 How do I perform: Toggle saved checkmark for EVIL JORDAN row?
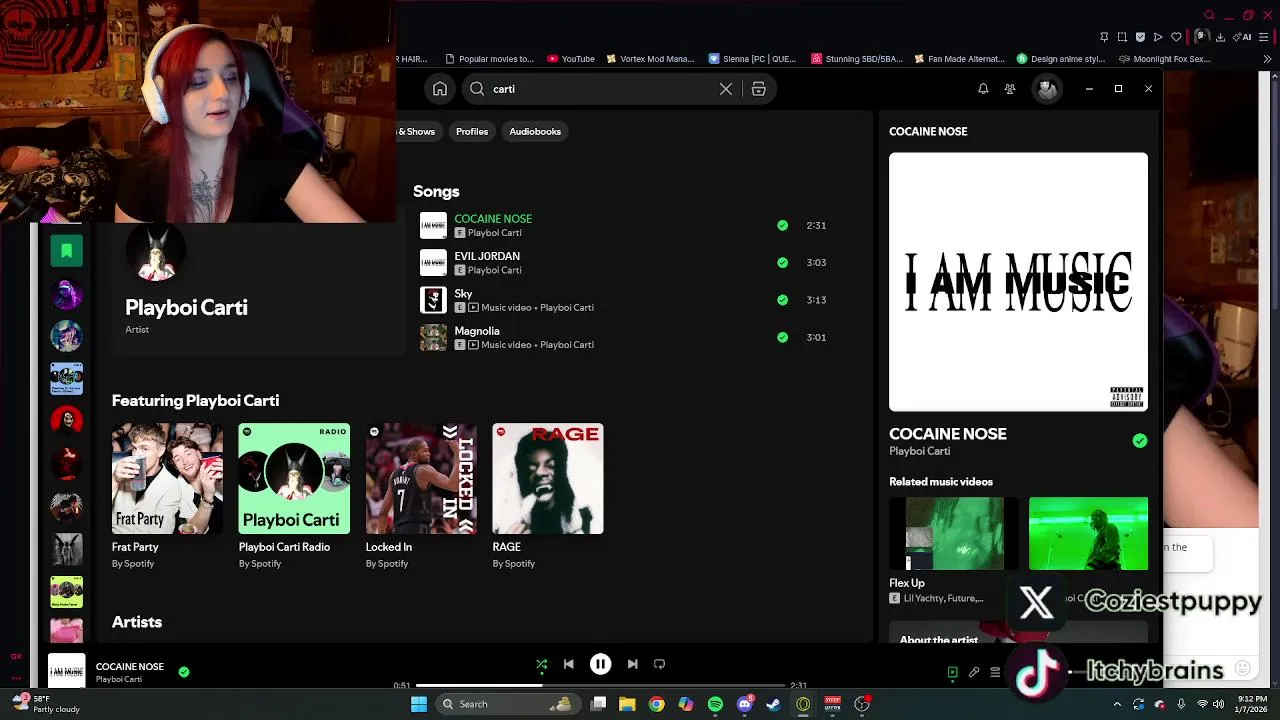pos(782,262)
